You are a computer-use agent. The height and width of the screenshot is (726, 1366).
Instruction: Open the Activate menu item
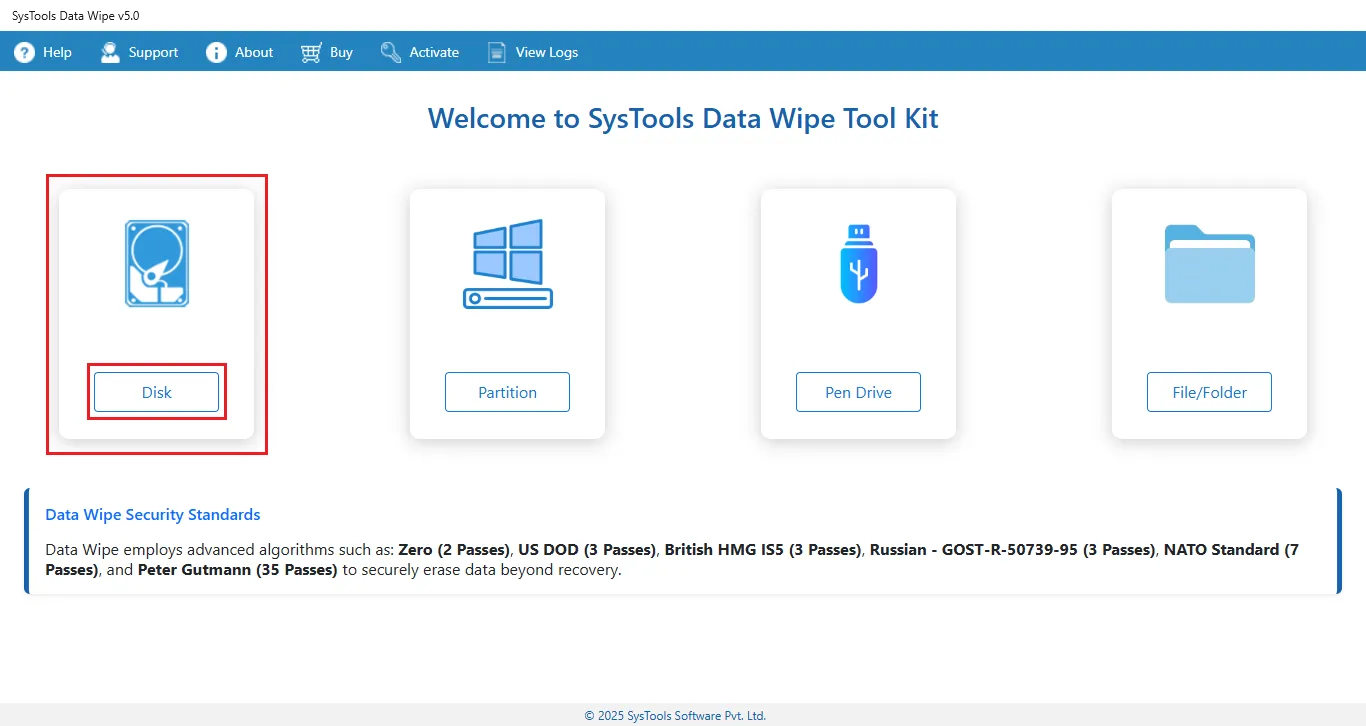(420, 52)
